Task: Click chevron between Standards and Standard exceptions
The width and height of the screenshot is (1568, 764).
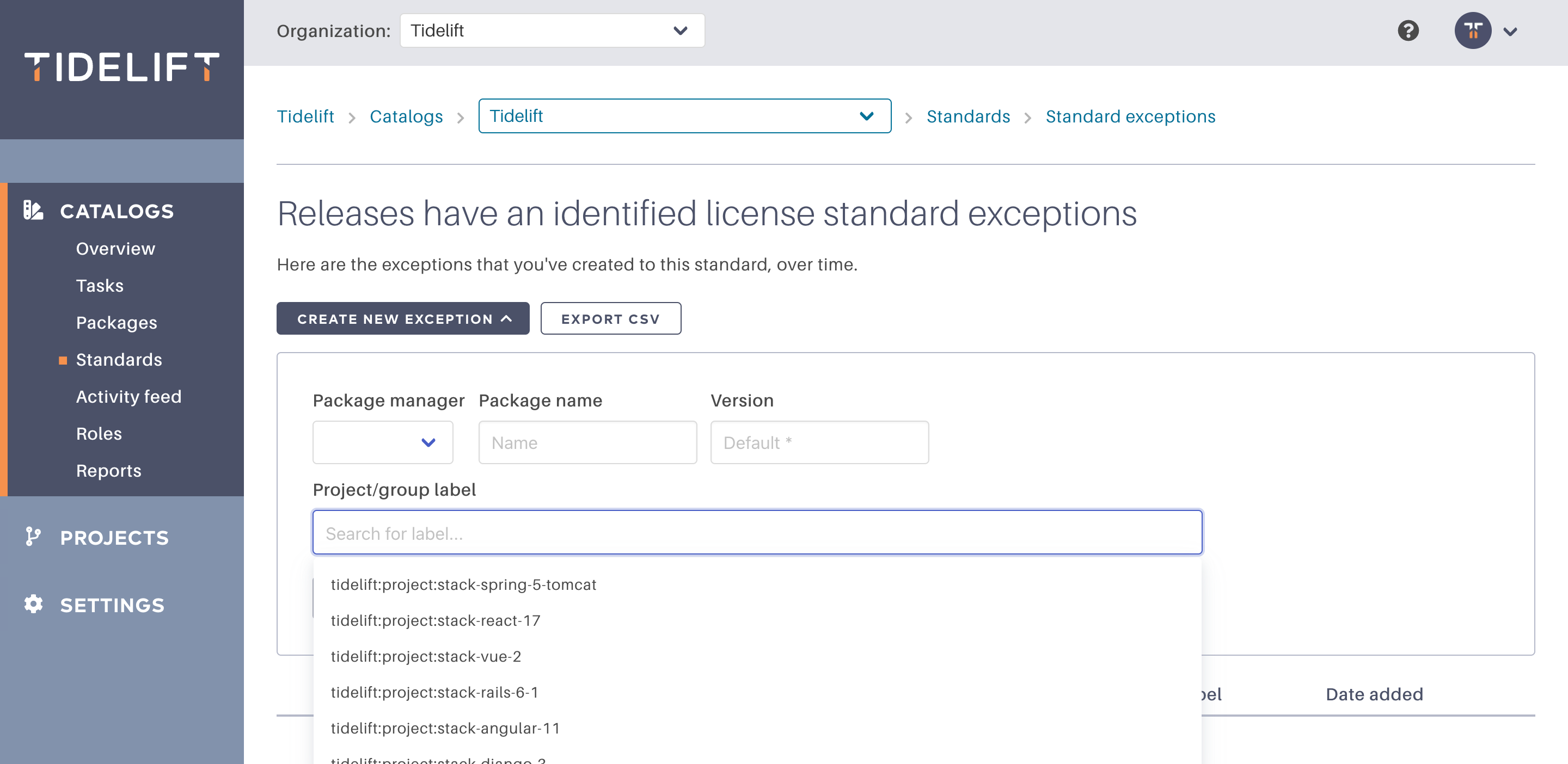Action: coord(1027,118)
